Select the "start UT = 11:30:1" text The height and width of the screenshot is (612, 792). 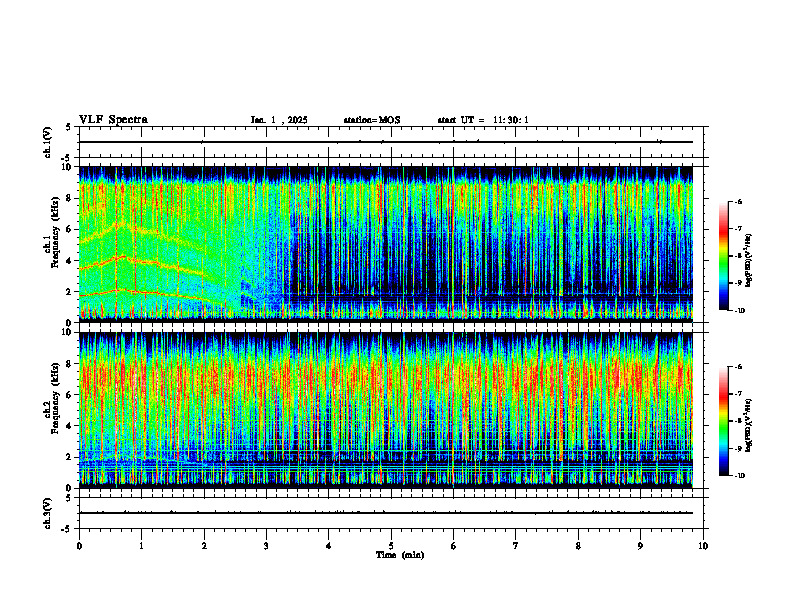pyautogui.click(x=483, y=120)
